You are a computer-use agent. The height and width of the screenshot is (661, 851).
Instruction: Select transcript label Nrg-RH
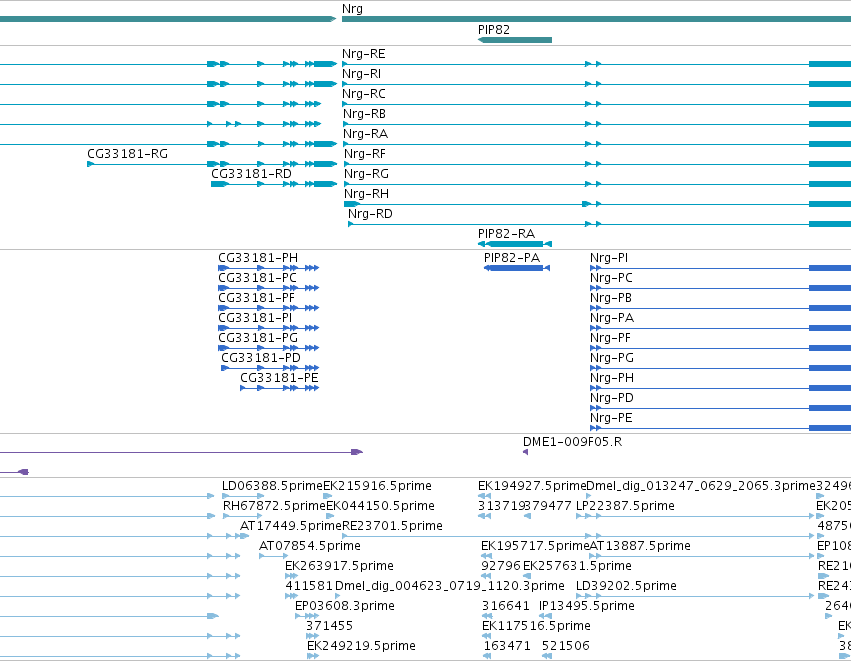[x=366, y=194]
